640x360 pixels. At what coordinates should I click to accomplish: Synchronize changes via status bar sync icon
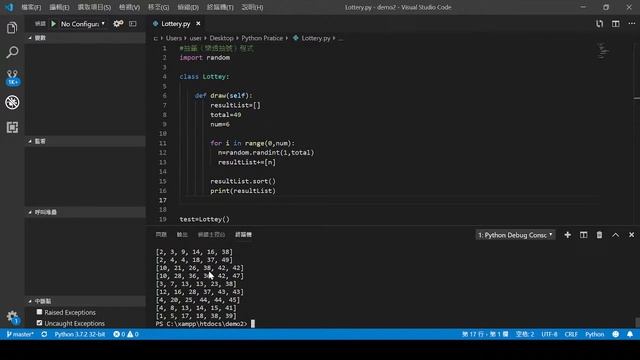pyautogui.click(x=44, y=334)
